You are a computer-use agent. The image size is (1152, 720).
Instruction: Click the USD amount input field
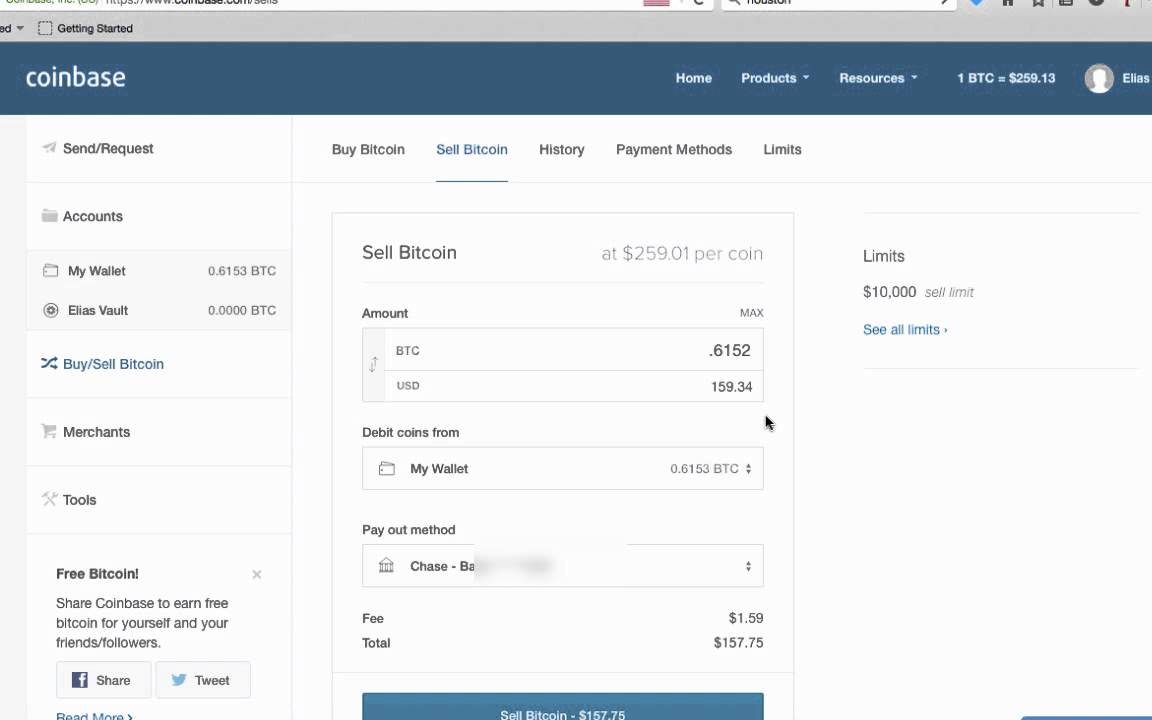(574, 386)
